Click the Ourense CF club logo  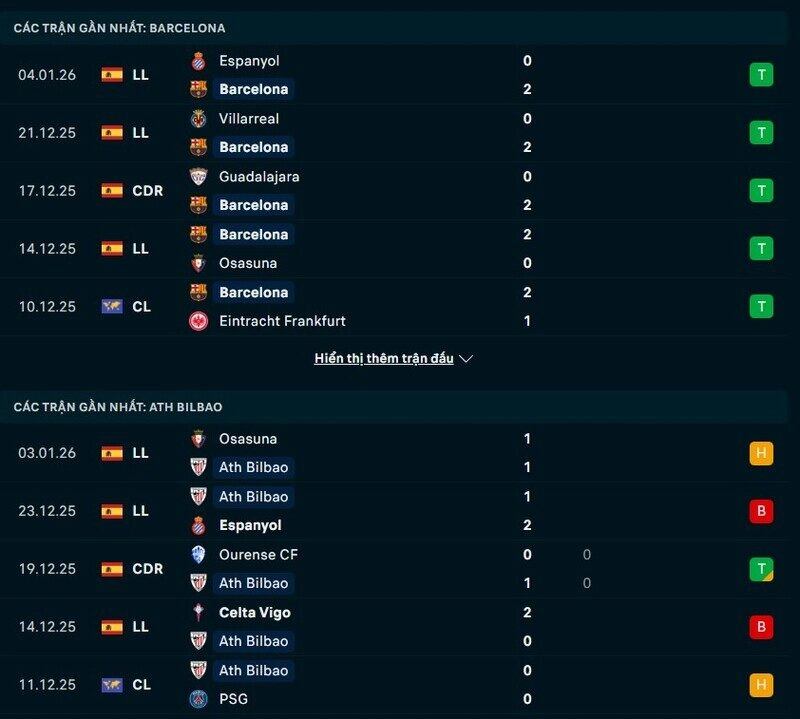point(196,554)
